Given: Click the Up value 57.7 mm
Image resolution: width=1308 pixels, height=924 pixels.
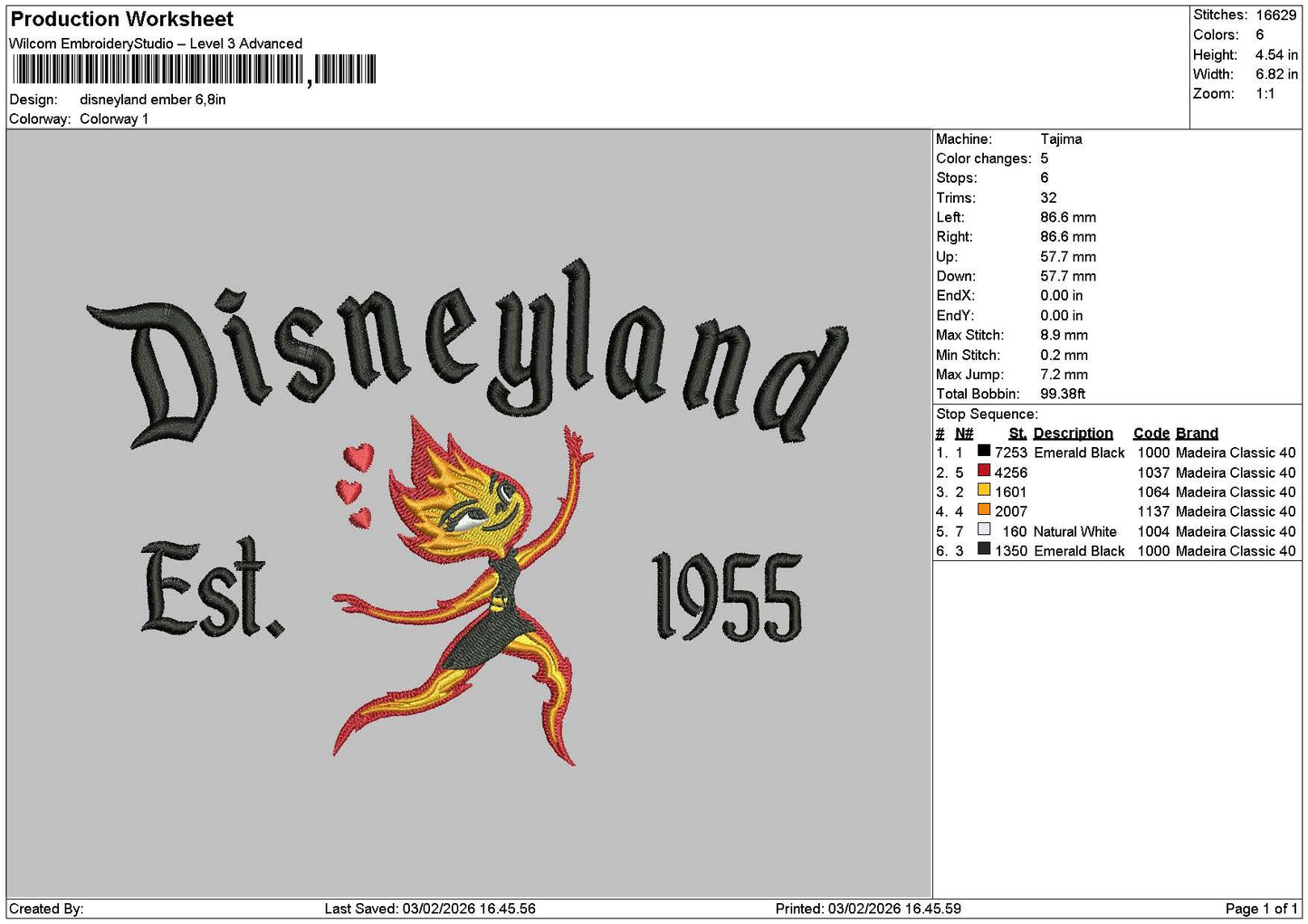Looking at the screenshot, I should (1068, 257).
